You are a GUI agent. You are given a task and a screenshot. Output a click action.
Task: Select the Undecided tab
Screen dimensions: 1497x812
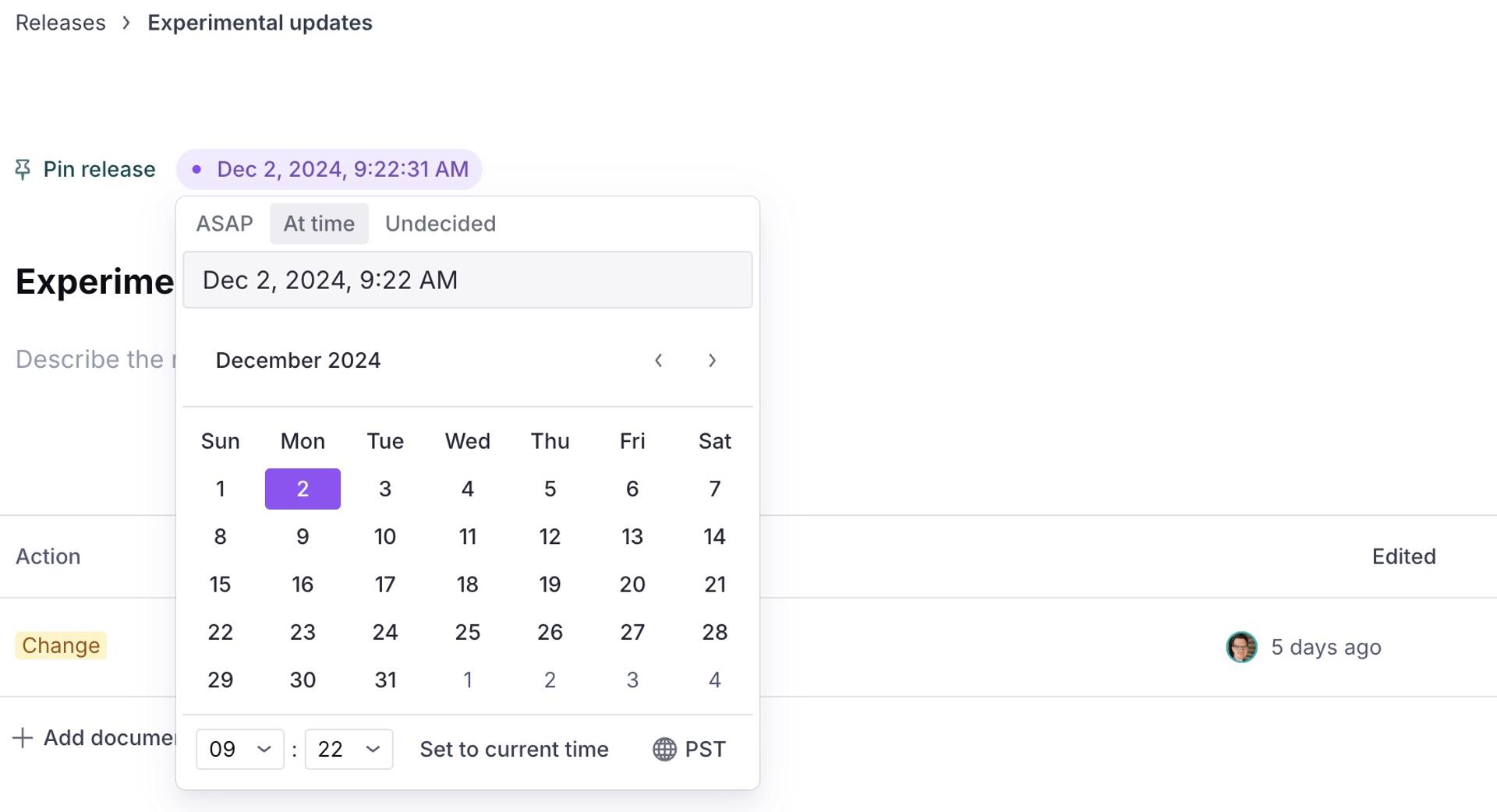click(x=441, y=224)
